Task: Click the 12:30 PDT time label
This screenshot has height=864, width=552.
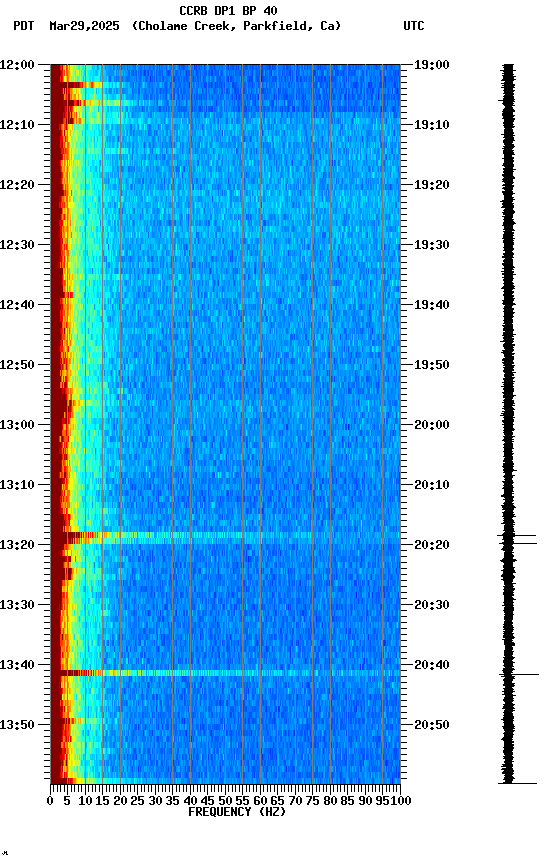Action: [17, 245]
